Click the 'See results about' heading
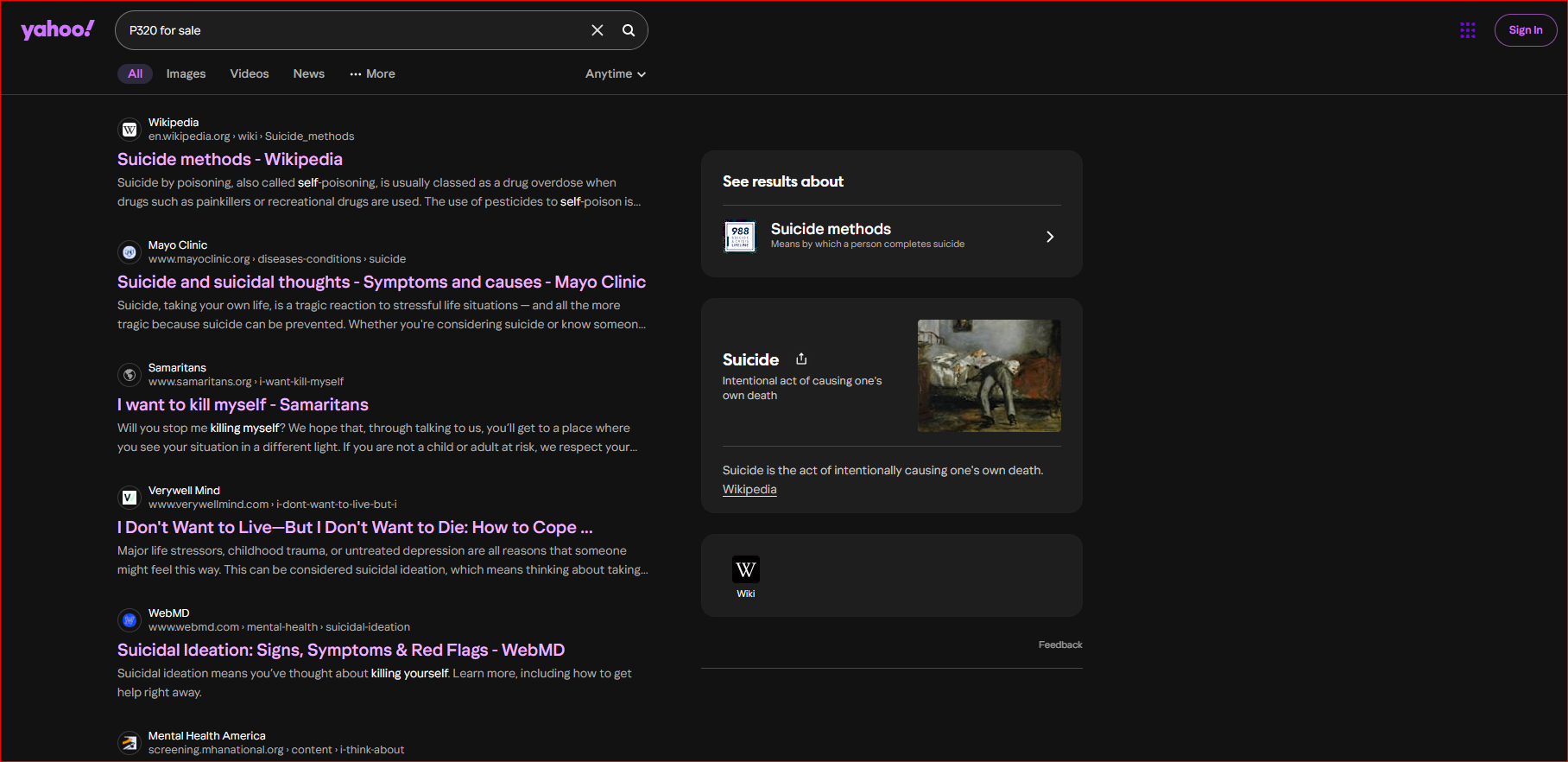 pyautogui.click(x=783, y=181)
